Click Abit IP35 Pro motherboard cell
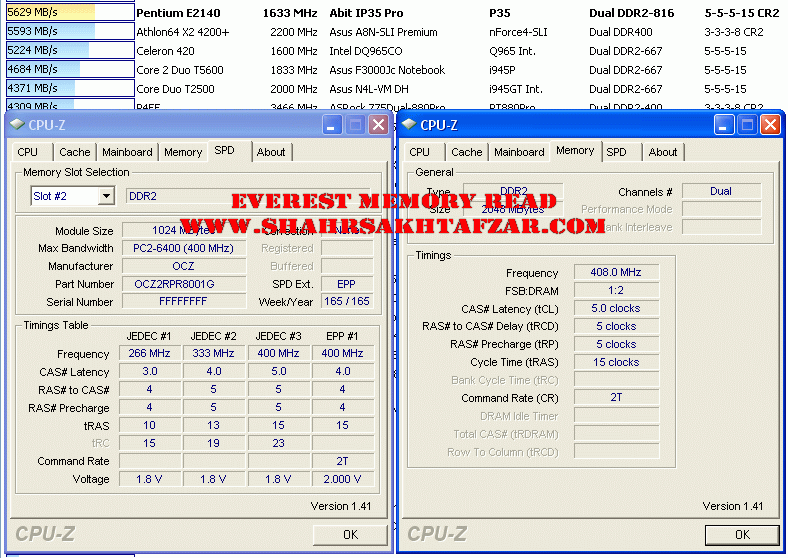Viewport: 788px width, 558px height. (x=366, y=13)
